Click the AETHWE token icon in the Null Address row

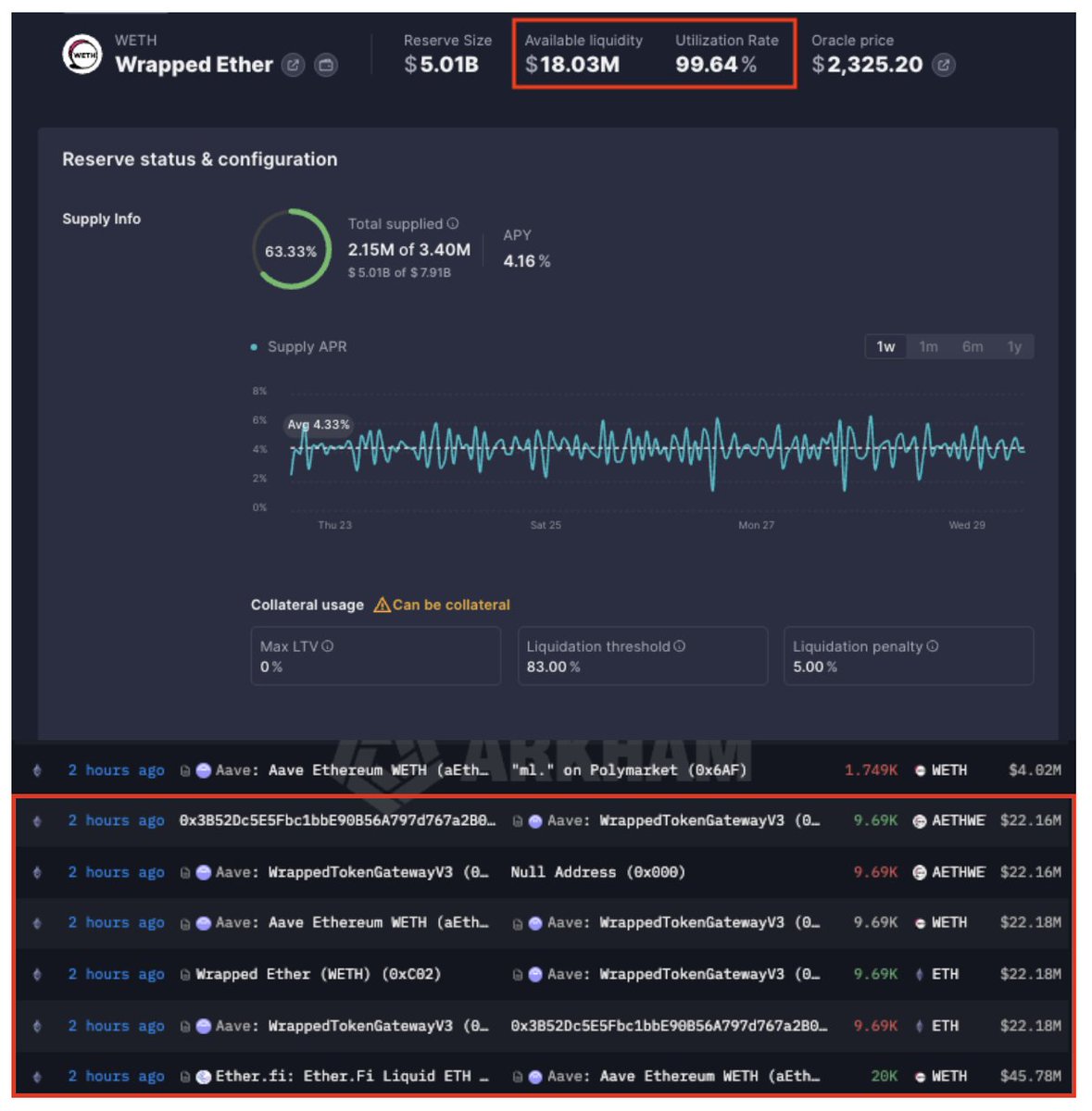click(920, 872)
